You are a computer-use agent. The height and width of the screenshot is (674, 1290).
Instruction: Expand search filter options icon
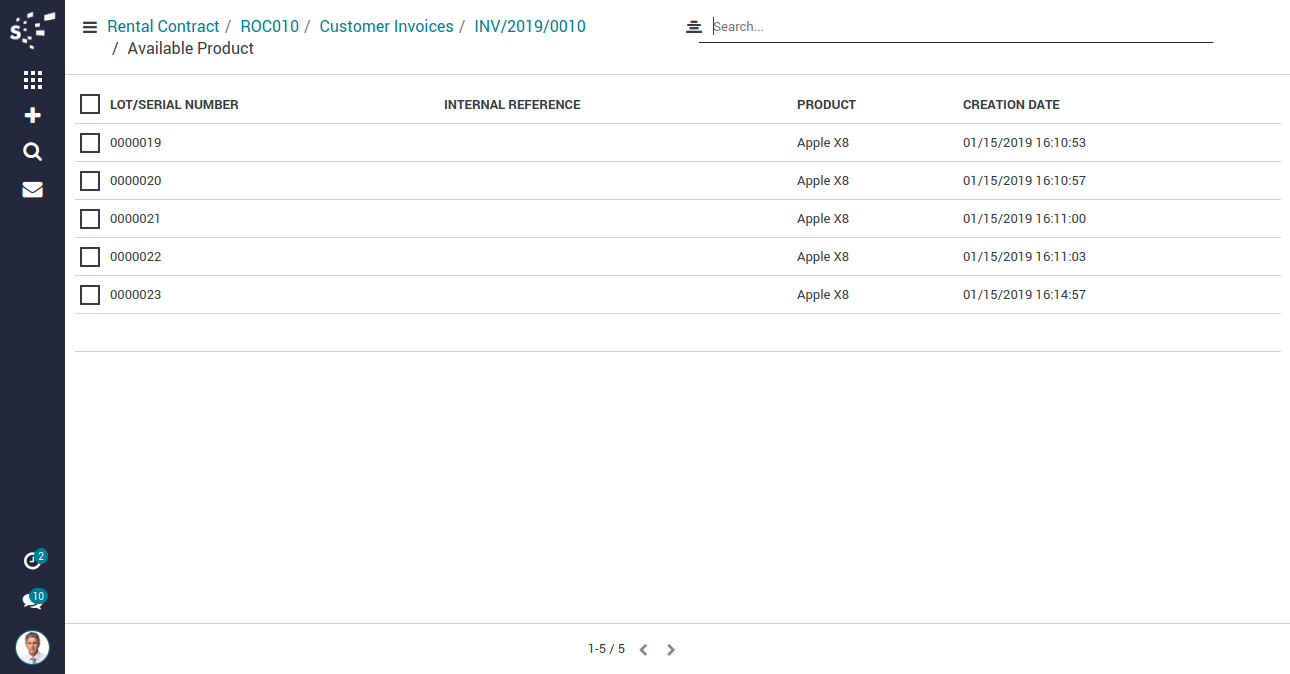(x=694, y=27)
